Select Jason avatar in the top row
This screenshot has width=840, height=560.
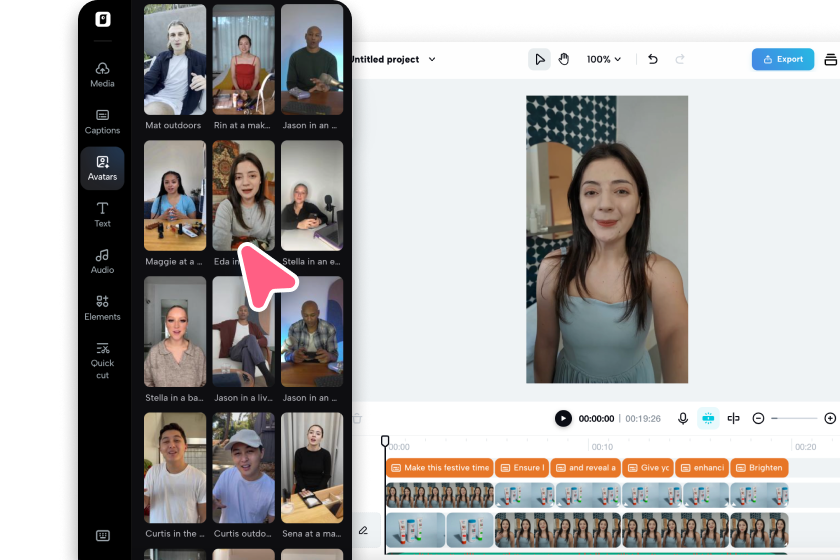click(x=312, y=59)
